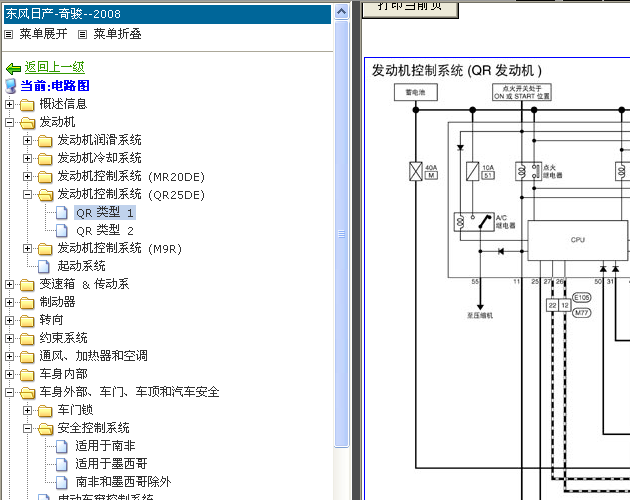The image size is (630, 500).
Task: Expand the 约束系统 folder node
Action: [x=9, y=338]
